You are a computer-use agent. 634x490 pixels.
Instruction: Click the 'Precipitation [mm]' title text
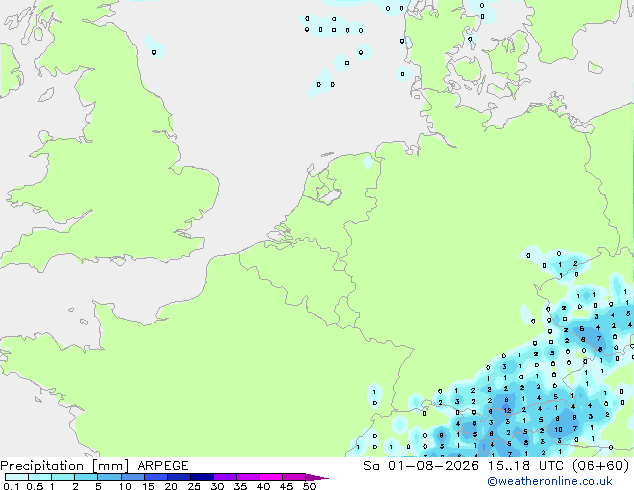[64, 466]
